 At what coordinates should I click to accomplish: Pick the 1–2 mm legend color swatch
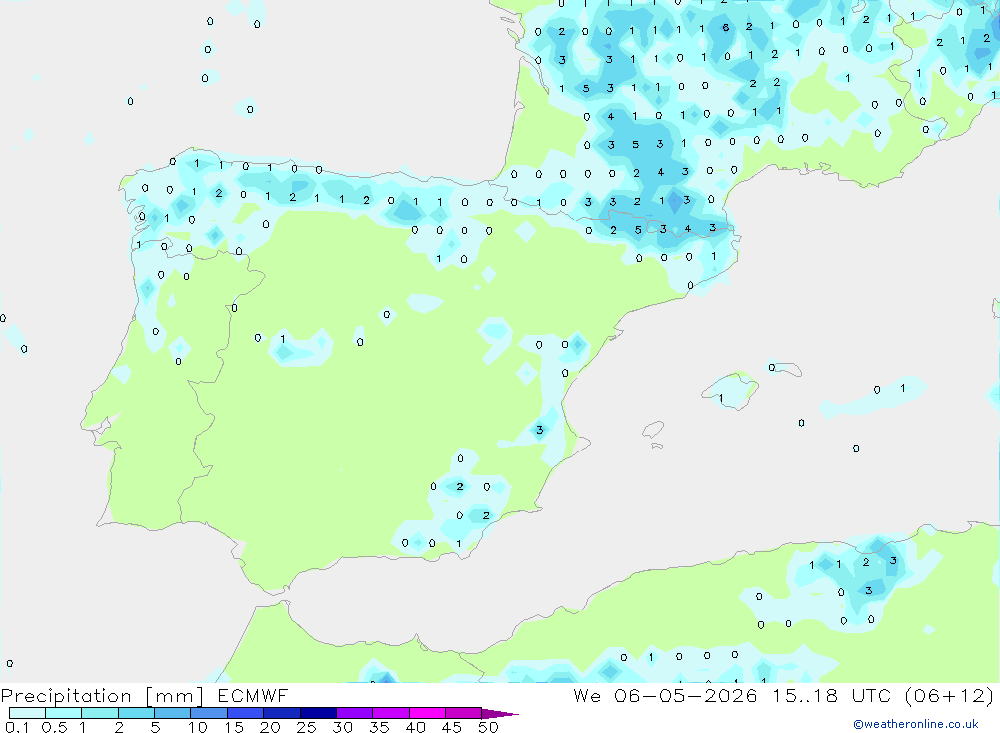pos(100,713)
